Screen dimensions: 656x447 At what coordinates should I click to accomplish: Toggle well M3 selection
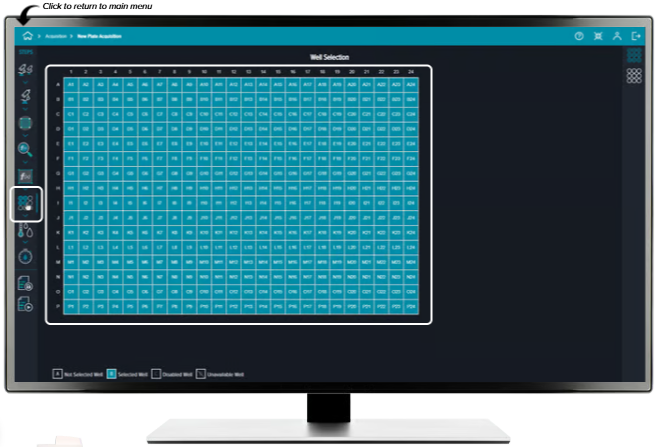click(100, 262)
